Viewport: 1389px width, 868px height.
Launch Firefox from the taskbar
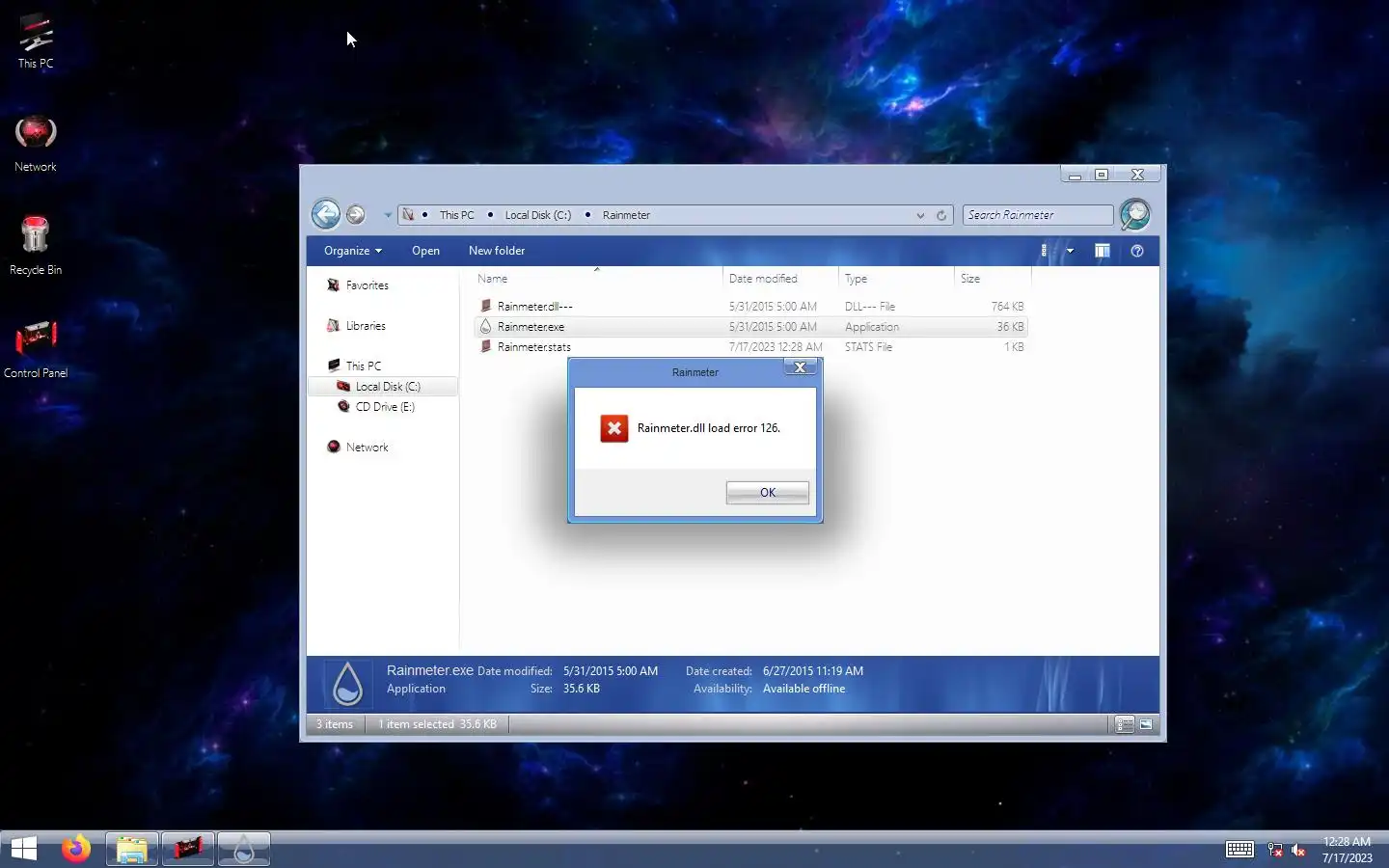(x=76, y=849)
